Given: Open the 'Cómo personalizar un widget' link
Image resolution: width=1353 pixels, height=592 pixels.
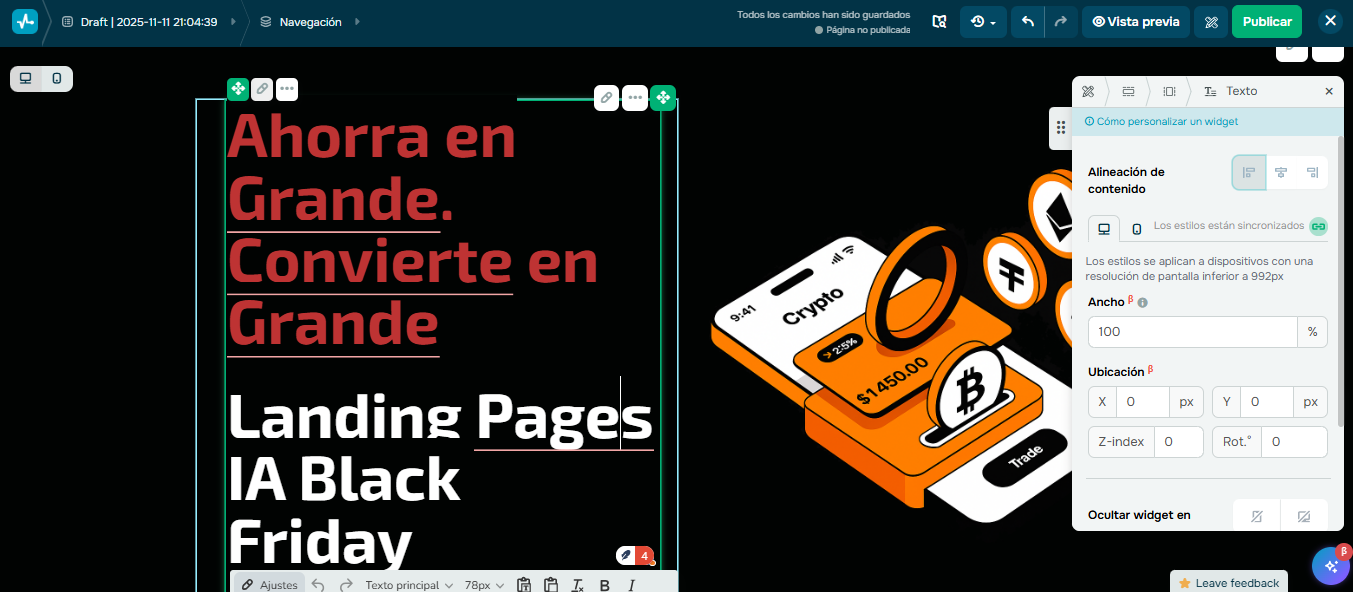Looking at the screenshot, I should coord(1164,121).
